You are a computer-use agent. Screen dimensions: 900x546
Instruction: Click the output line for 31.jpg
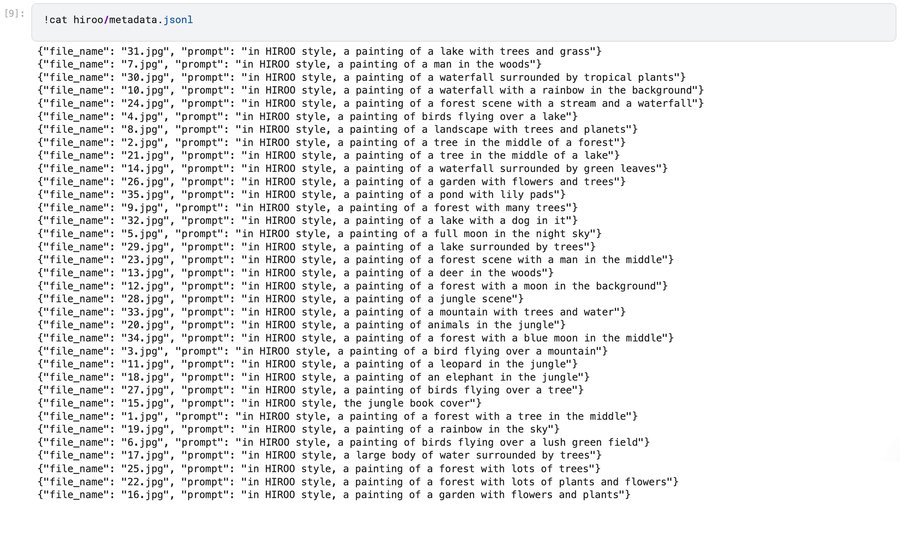point(319,51)
